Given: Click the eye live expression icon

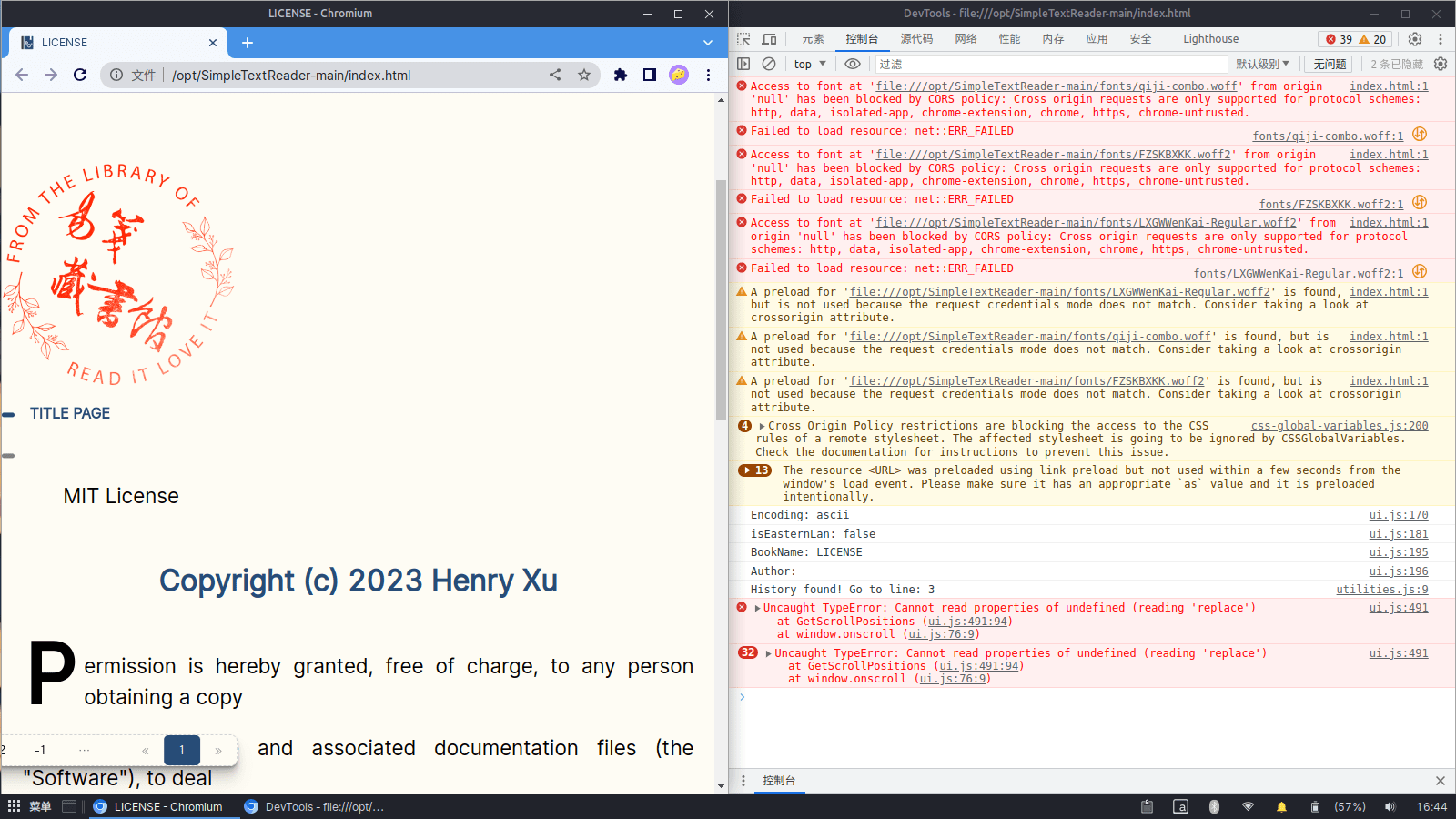Looking at the screenshot, I should coord(852,64).
